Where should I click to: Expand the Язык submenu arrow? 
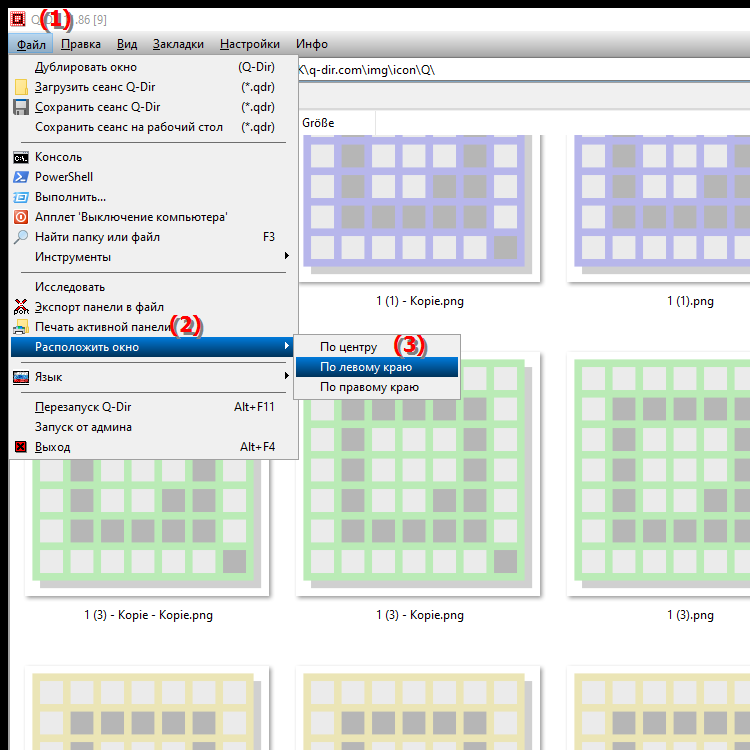(287, 376)
